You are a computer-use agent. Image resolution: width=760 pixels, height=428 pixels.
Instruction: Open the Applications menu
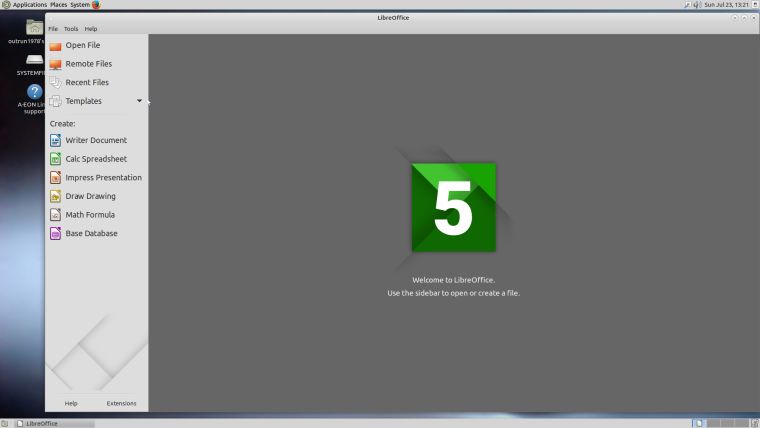(x=30, y=5)
